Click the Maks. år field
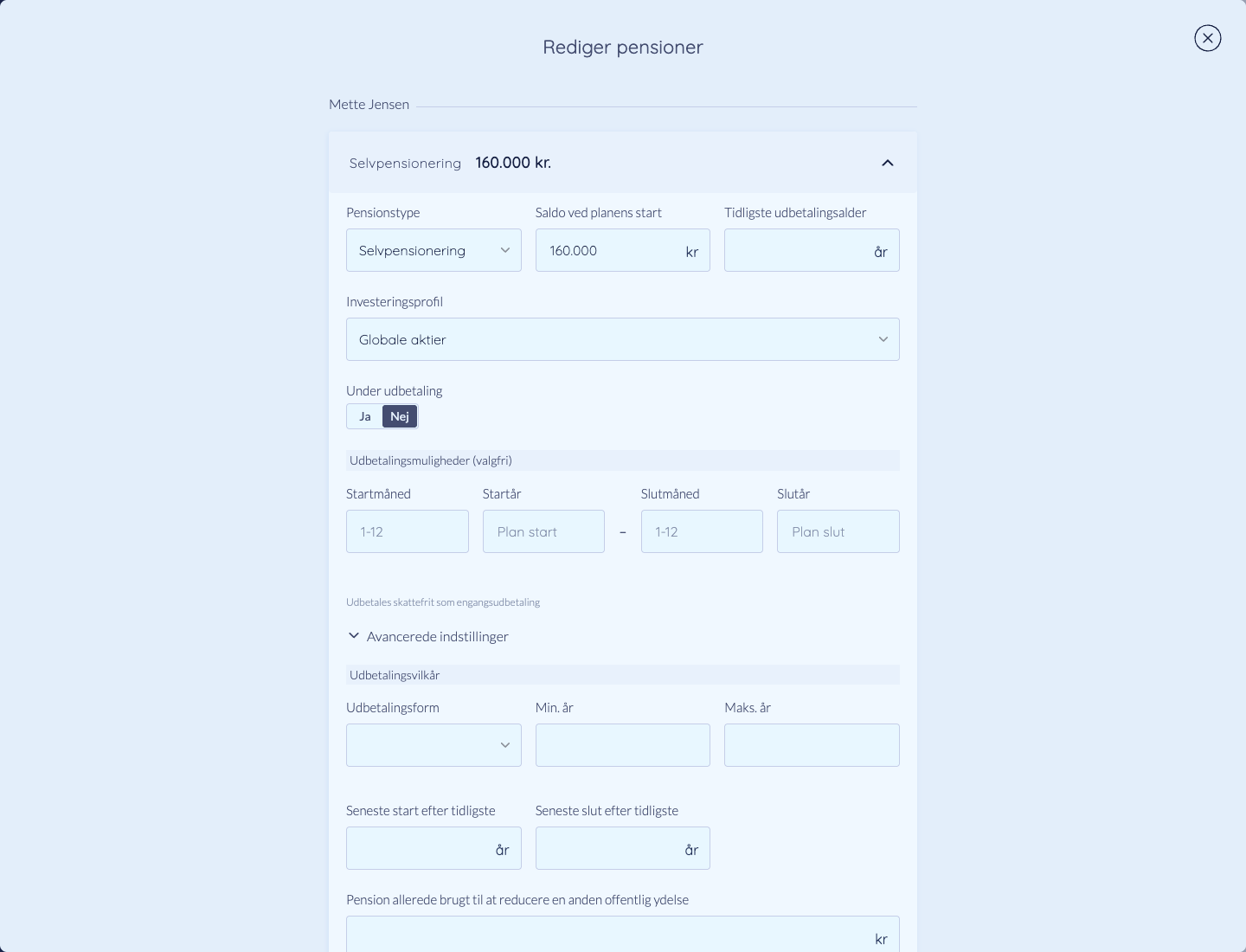Image resolution: width=1246 pixels, height=952 pixels. [812, 745]
